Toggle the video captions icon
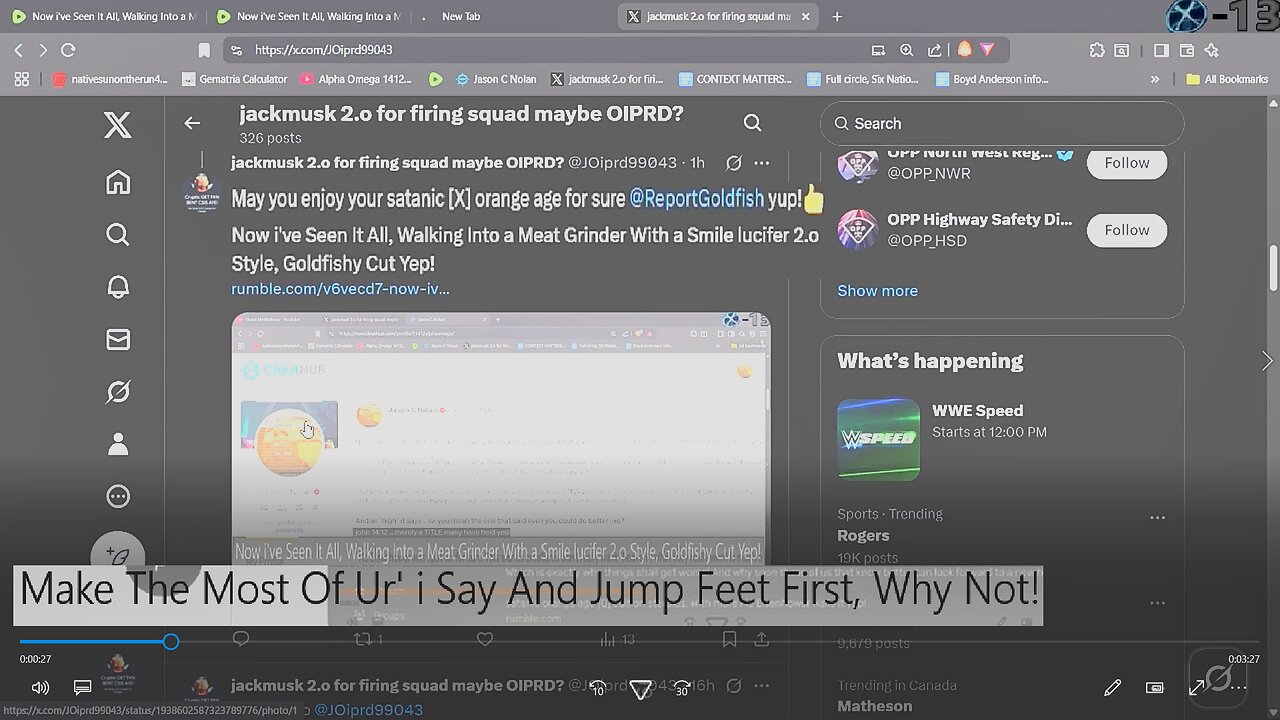The width and height of the screenshot is (1280, 720). tap(83, 688)
